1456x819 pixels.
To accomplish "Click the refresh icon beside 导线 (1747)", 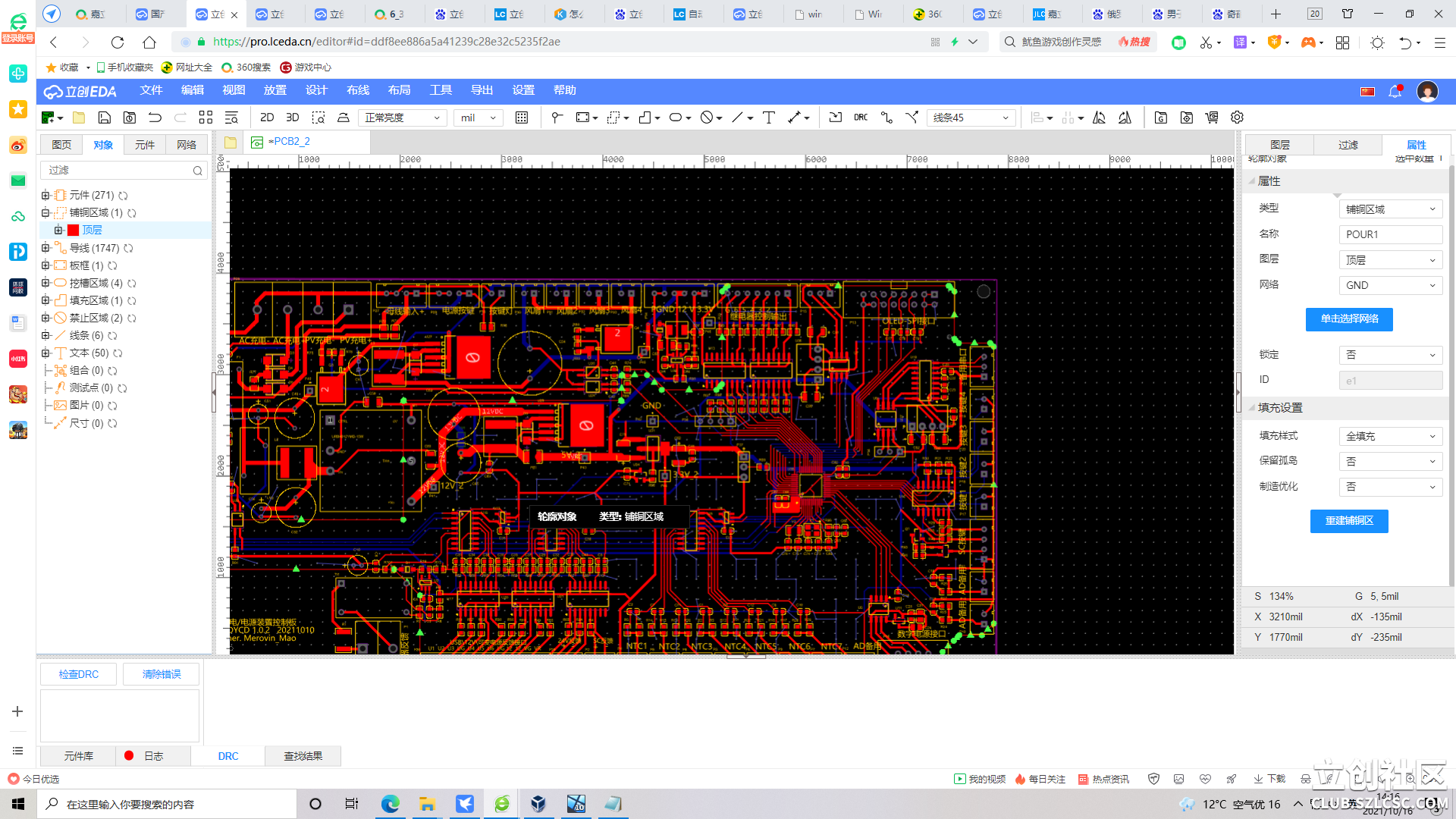I will pyautogui.click(x=129, y=249).
